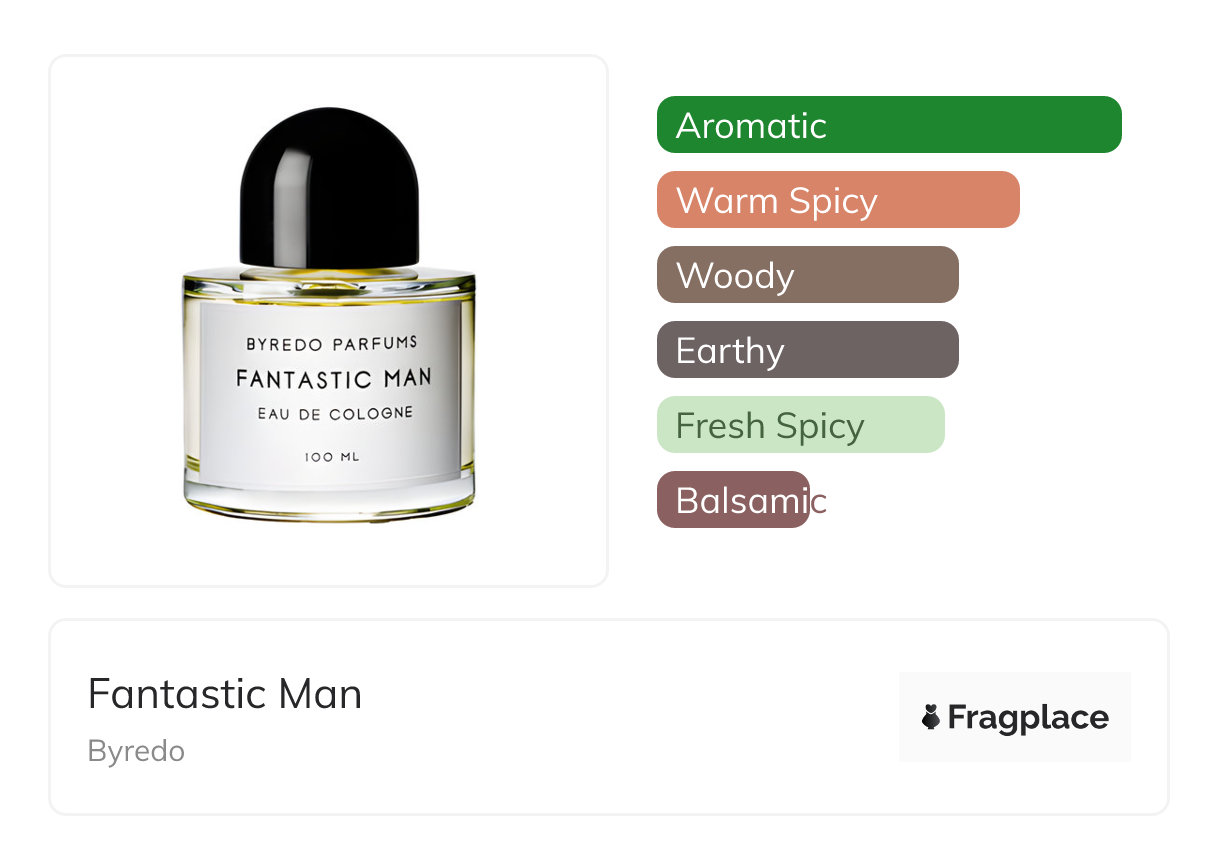
Task: Click the Eau de Cologne label text
Action: [x=334, y=413]
